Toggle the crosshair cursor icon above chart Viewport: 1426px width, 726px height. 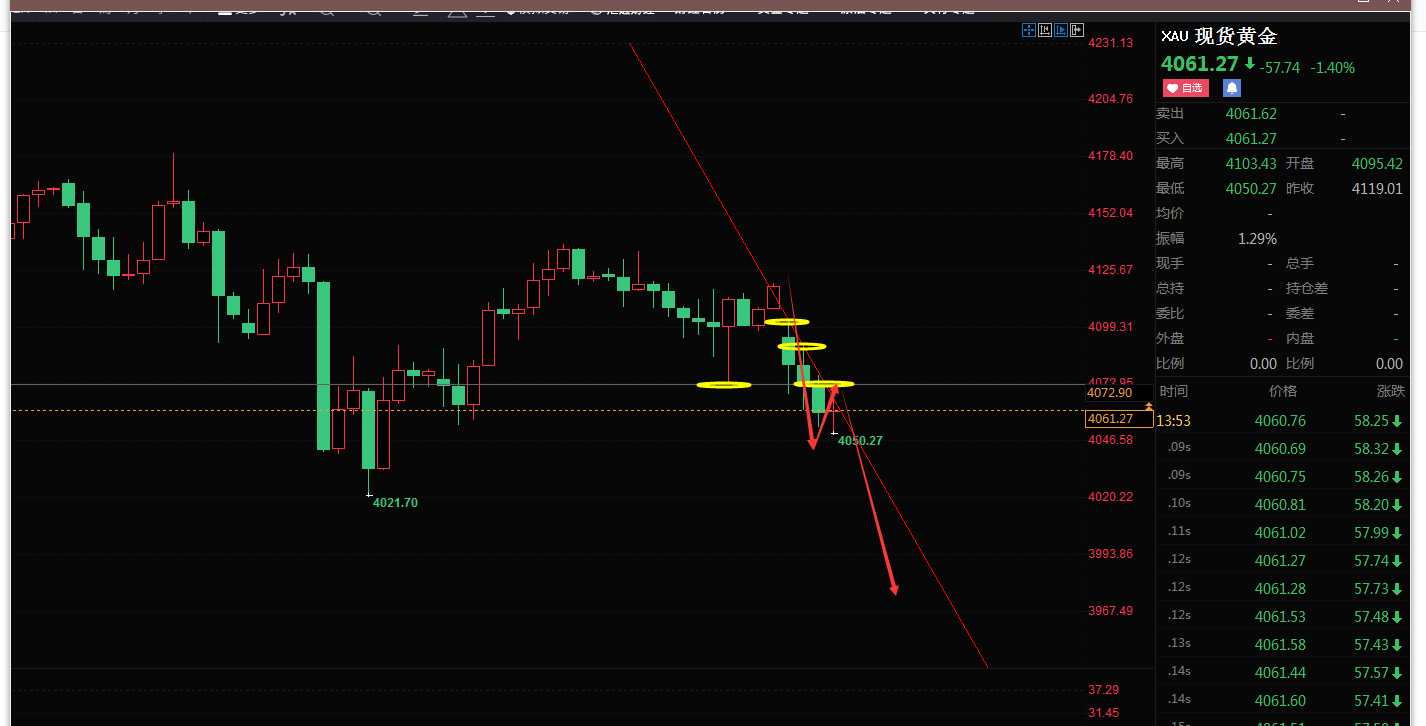coord(1029,30)
